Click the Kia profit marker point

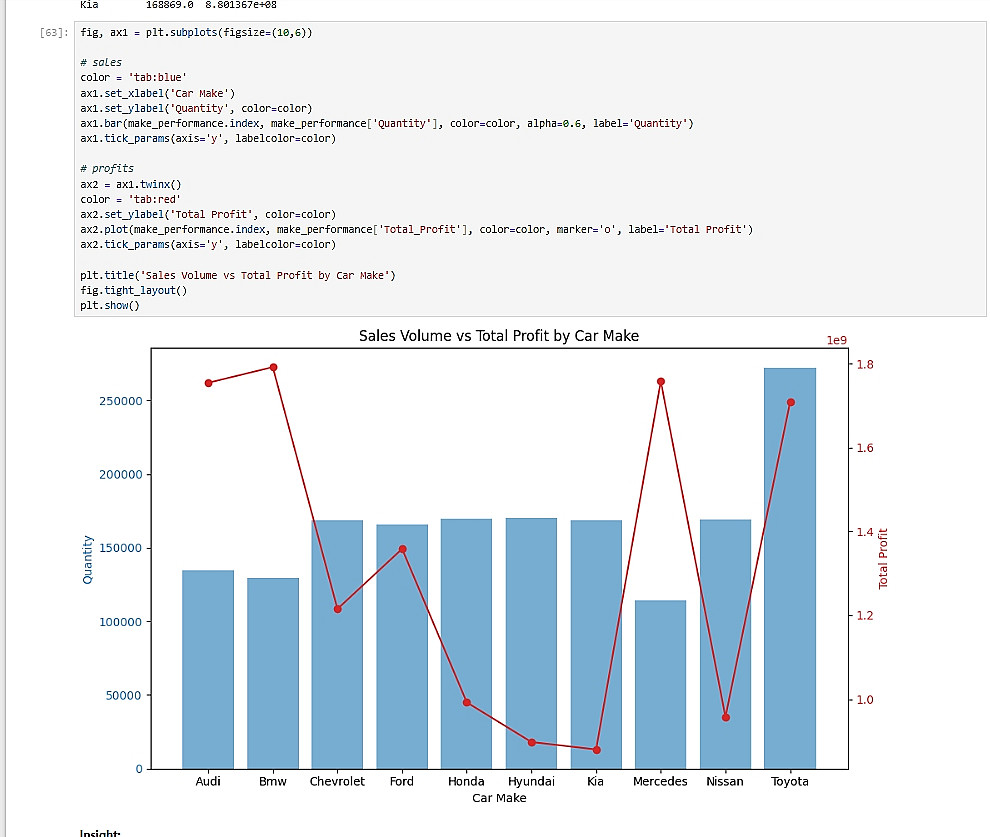597,750
